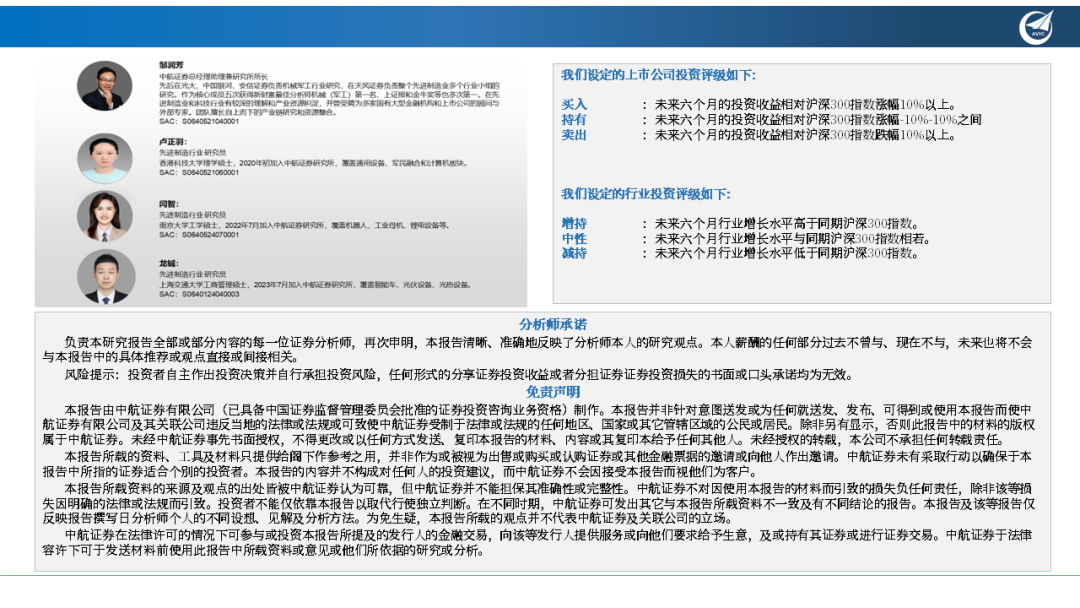Screen dimensions: 1080x608
Task: Click SAC number S0640521040001
Action: pos(199,121)
